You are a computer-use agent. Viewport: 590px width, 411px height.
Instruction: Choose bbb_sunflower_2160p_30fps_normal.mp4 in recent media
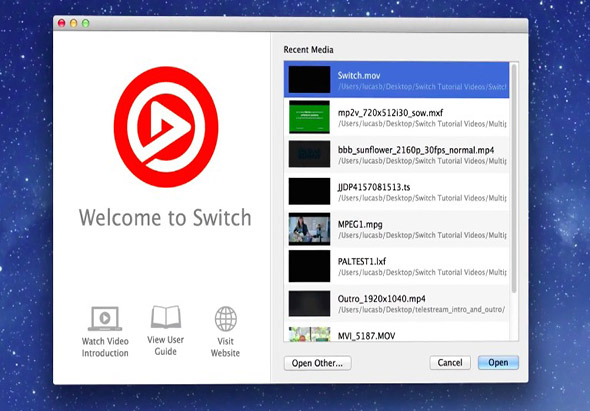(397, 154)
